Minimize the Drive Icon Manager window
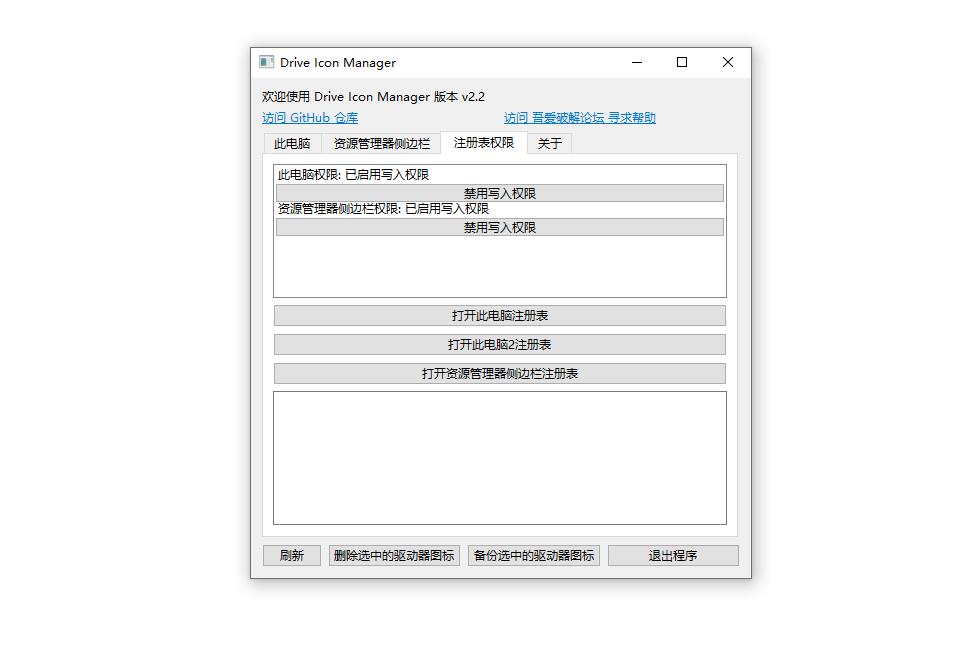980x661 pixels. pos(637,62)
